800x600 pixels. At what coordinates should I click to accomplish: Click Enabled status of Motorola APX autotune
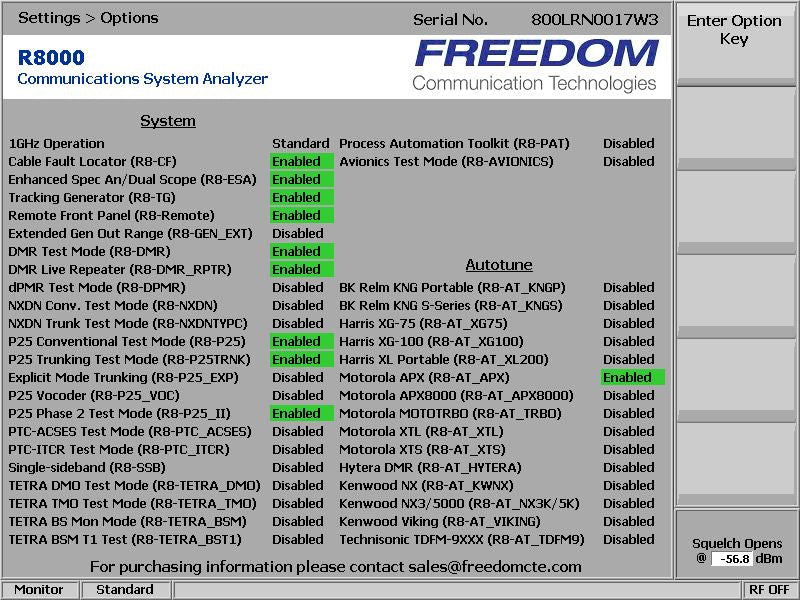tap(633, 378)
